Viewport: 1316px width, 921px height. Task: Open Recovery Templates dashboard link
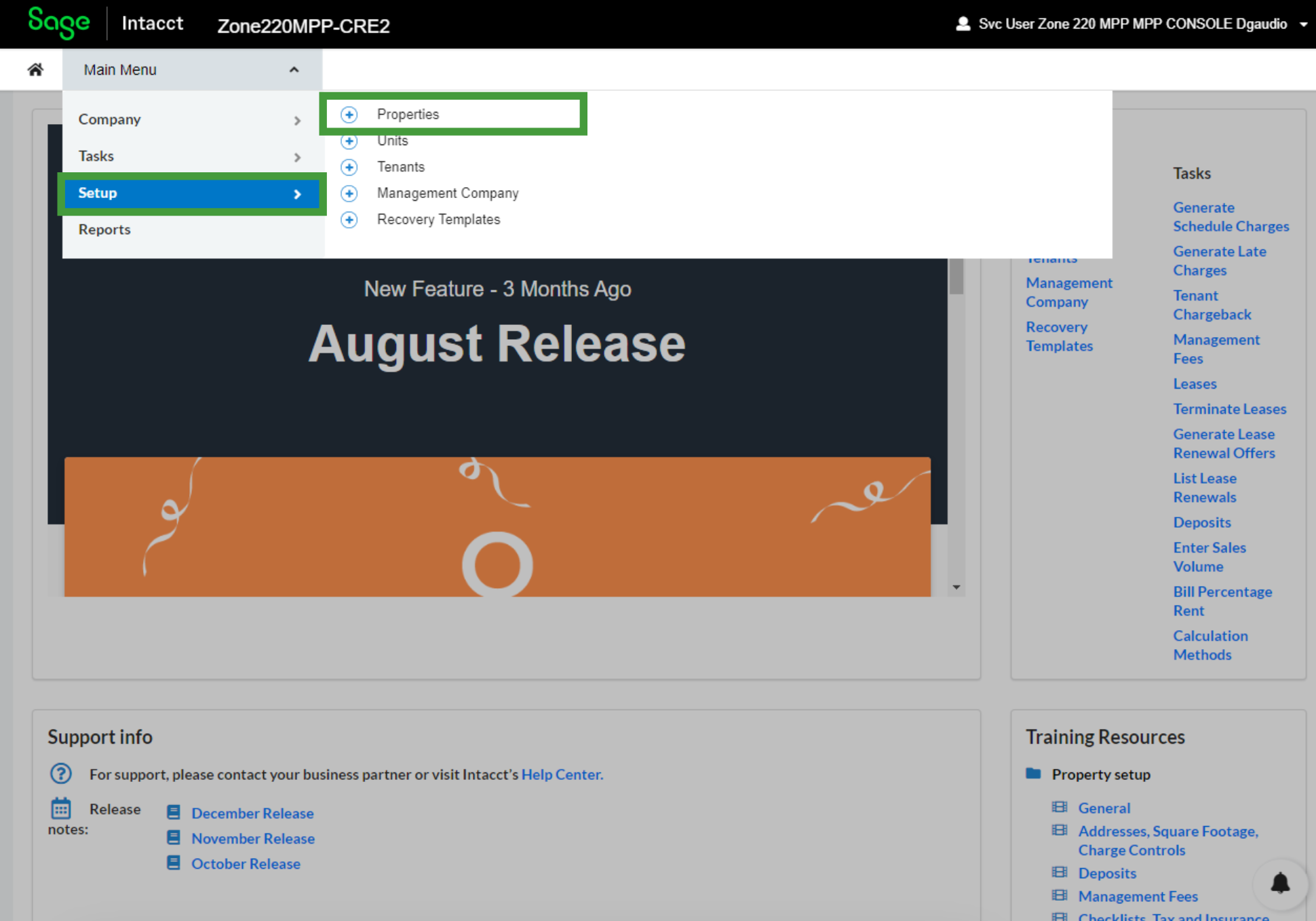pyautogui.click(x=1059, y=336)
